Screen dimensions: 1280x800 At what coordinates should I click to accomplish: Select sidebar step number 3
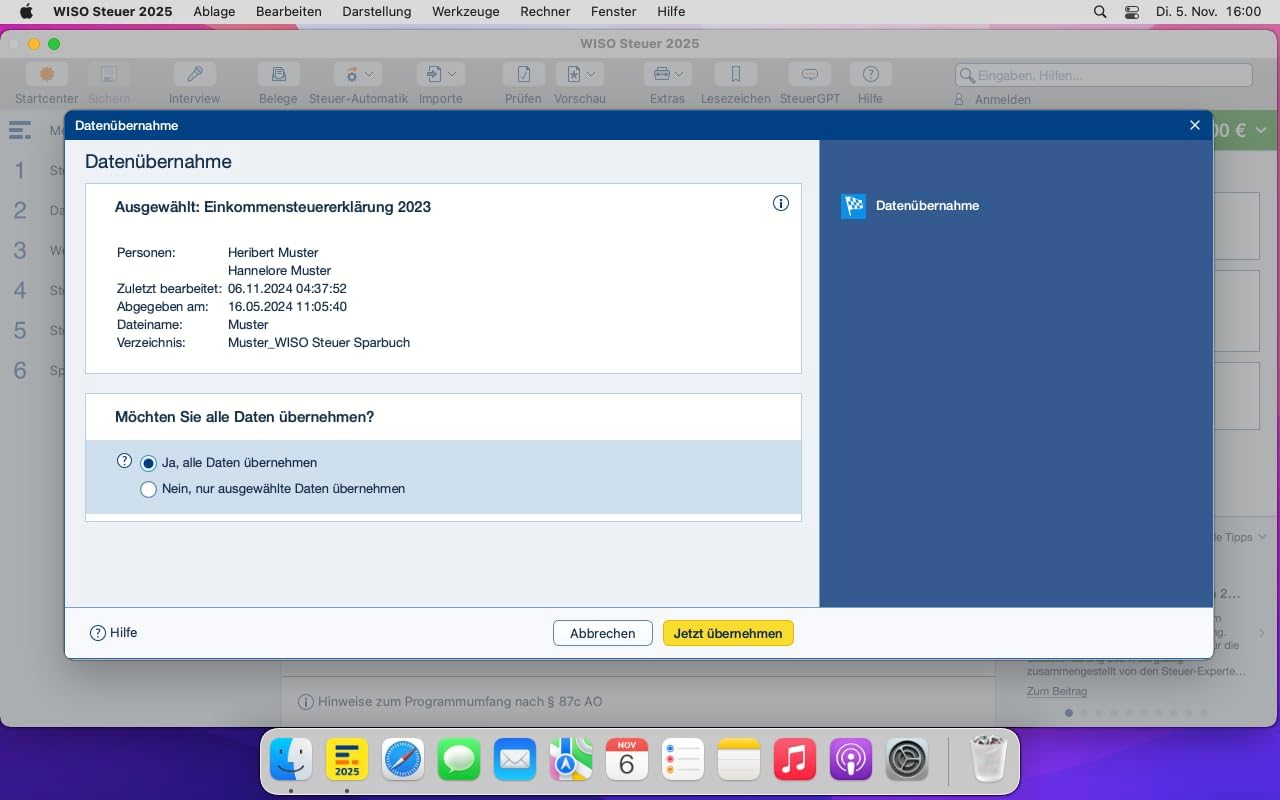coord(19,250)
